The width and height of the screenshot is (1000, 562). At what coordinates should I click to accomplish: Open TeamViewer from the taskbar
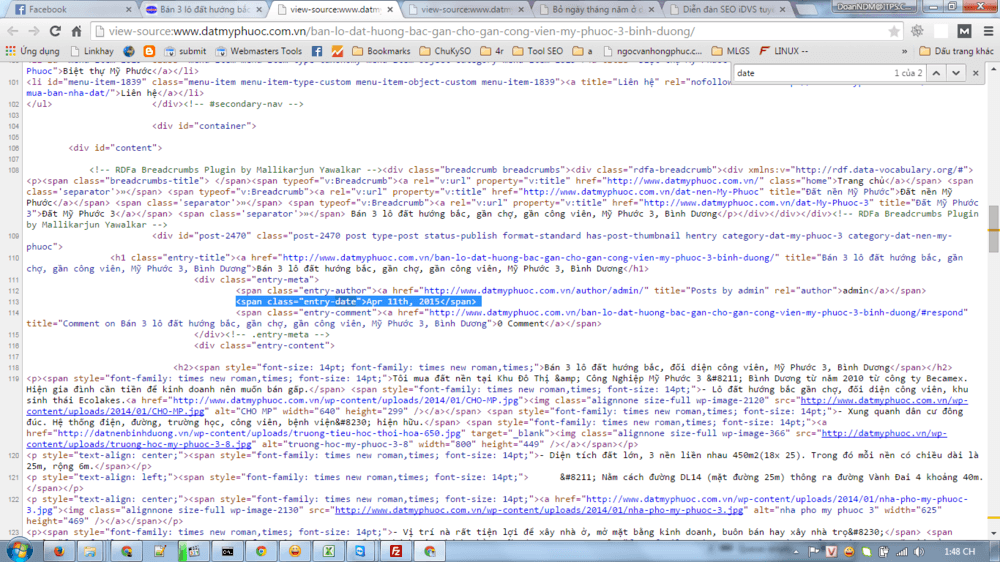[360, 551]
